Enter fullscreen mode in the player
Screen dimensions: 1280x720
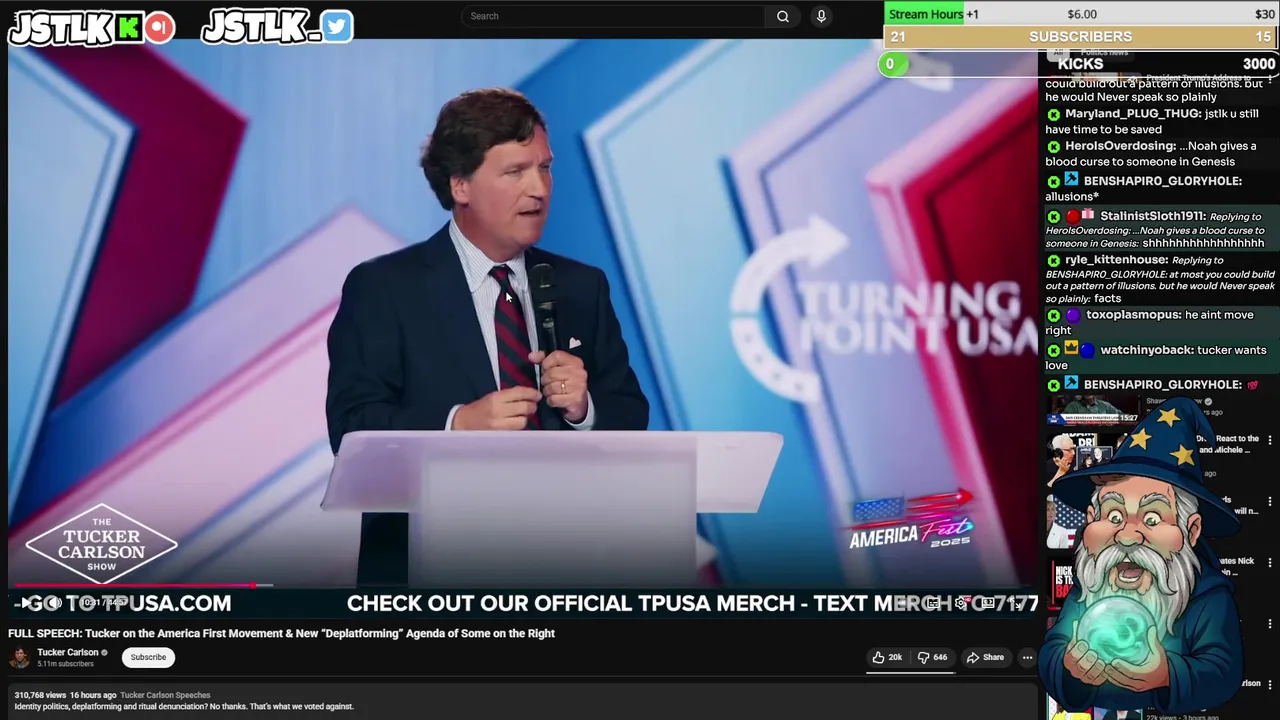[1016, 603]
